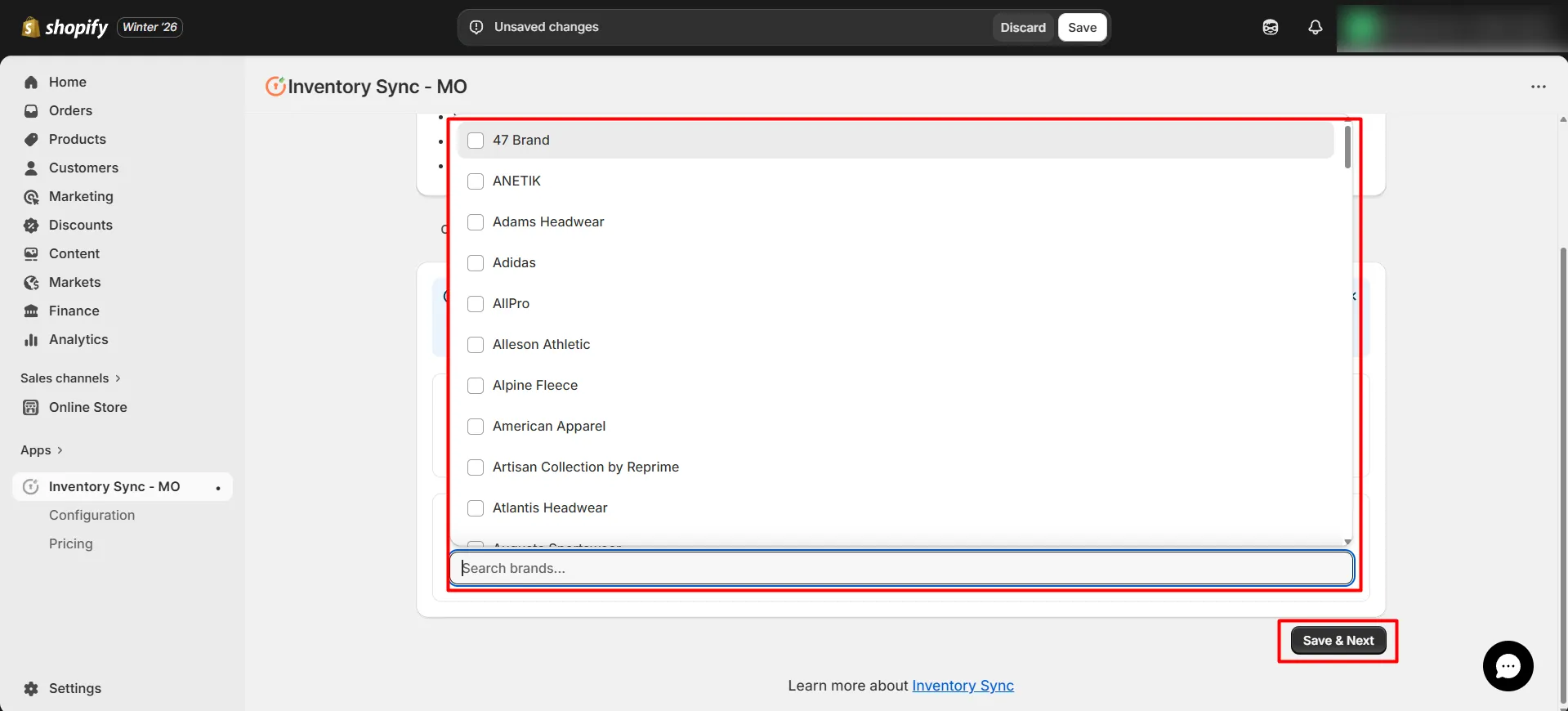This screenshot has height=711, width=1568.
Task: Click the "Alpine Fleece" brand name
Action: point(534,385)
